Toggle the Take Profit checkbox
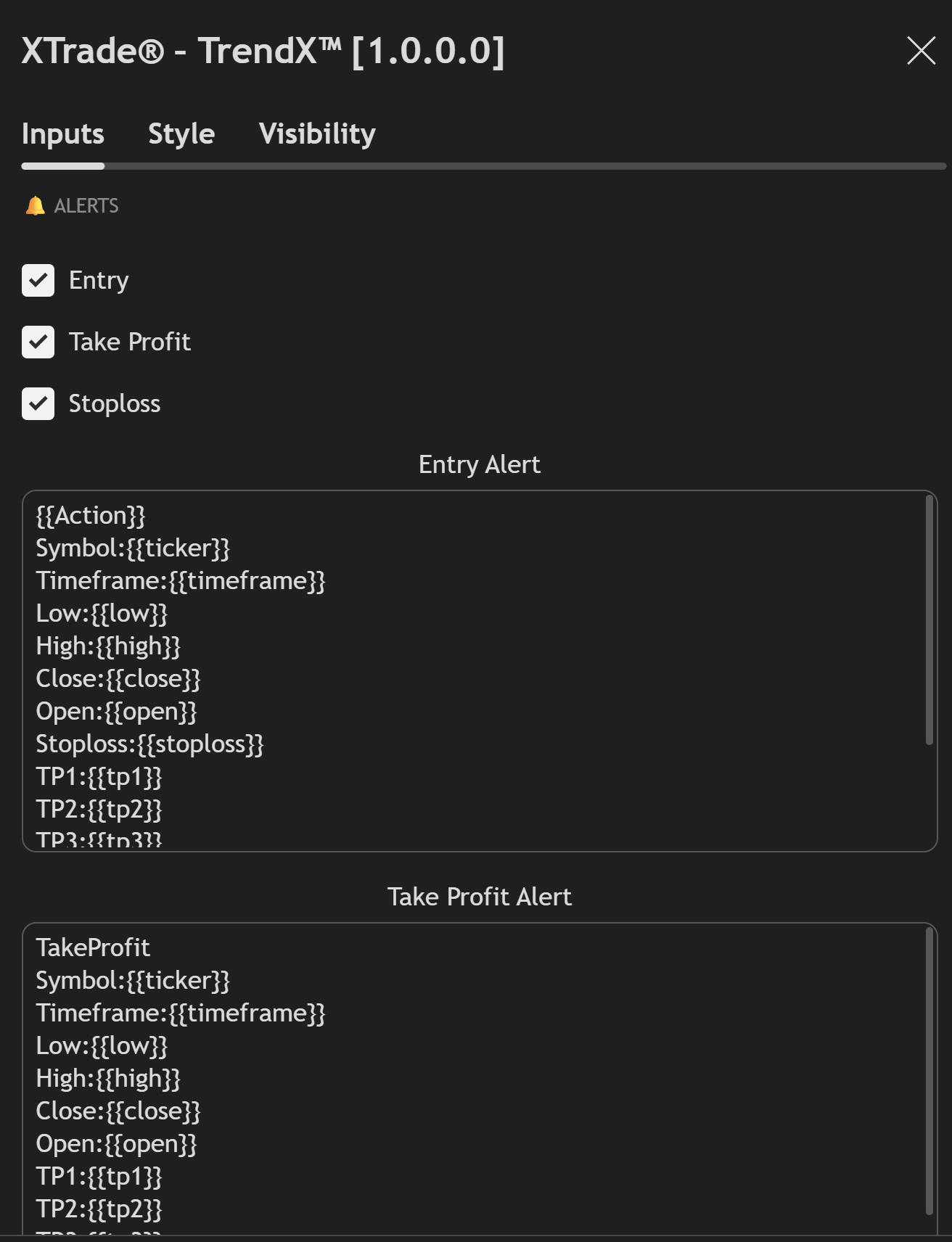This screenshot has width=952, height=1242. tap(38, 342)
